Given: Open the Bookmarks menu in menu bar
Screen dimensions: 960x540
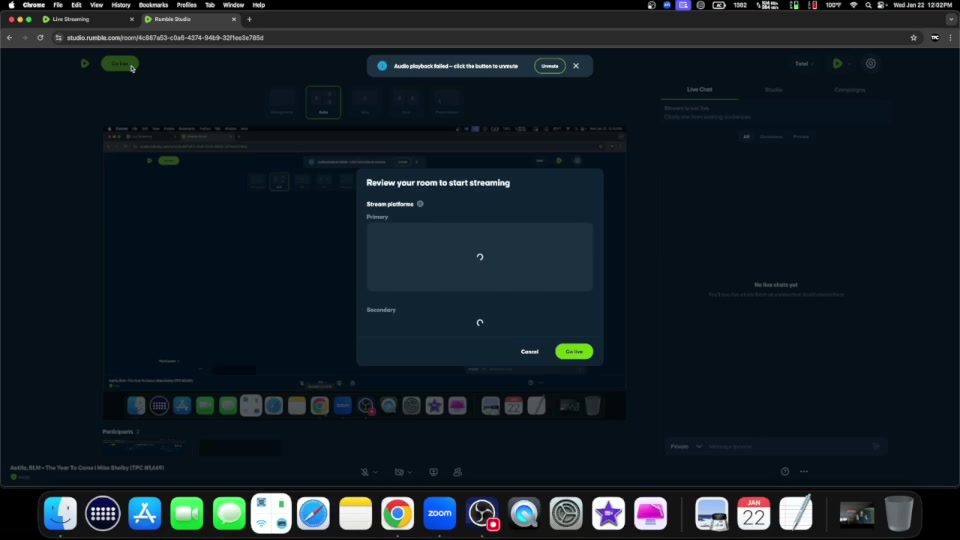Looking at the screenshot, I should (153, 5).
